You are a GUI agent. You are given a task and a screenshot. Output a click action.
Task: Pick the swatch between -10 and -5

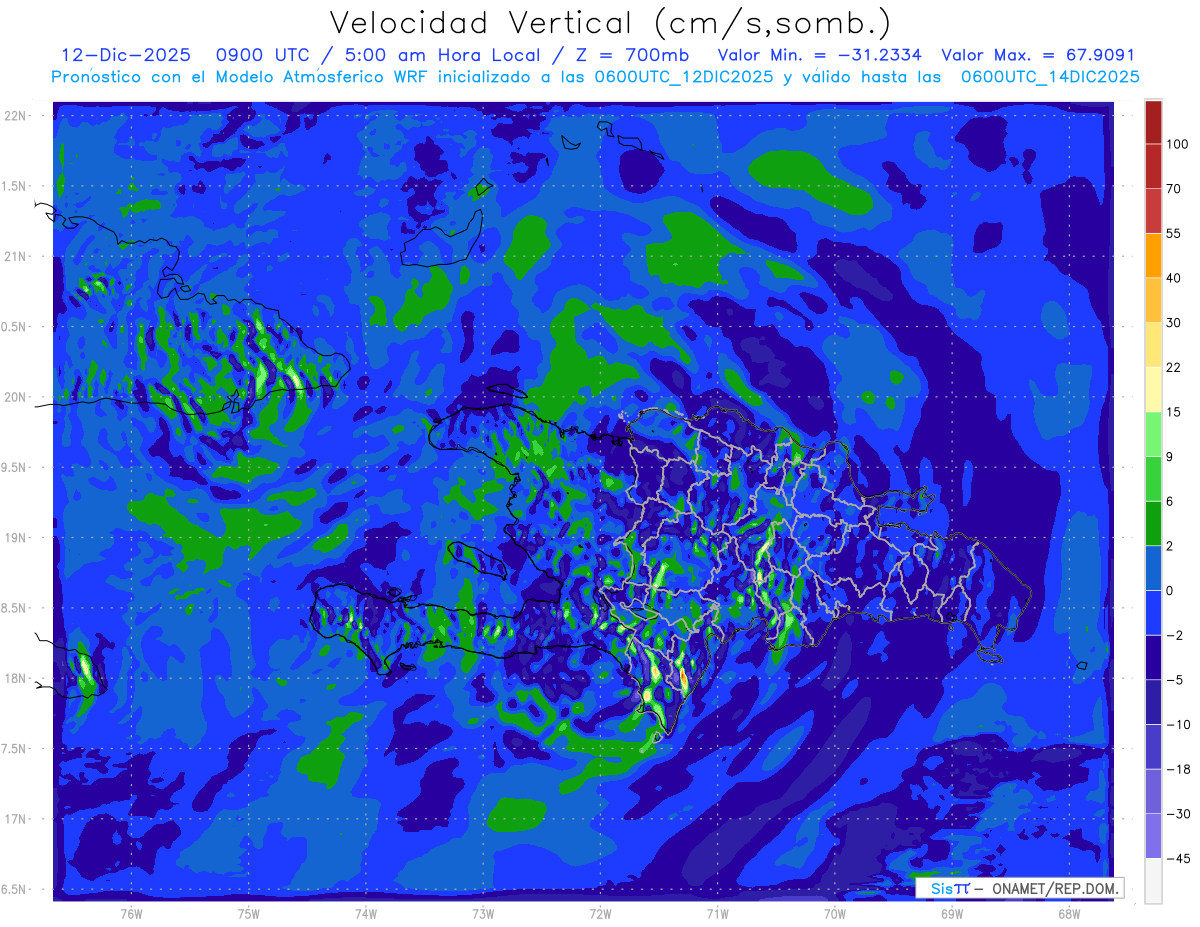(1153, 702)
